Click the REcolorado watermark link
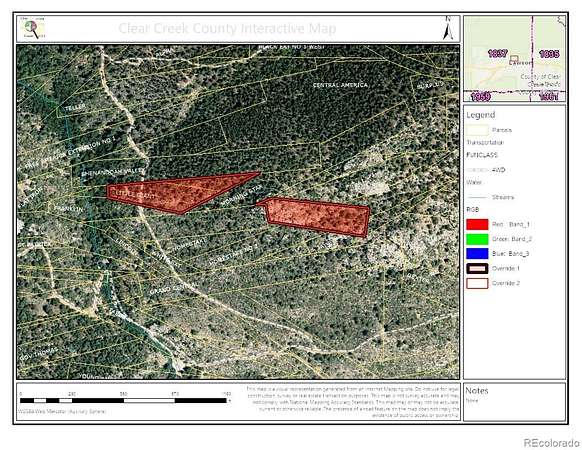The width and height of the screenshot is (582, 450). 552,443
